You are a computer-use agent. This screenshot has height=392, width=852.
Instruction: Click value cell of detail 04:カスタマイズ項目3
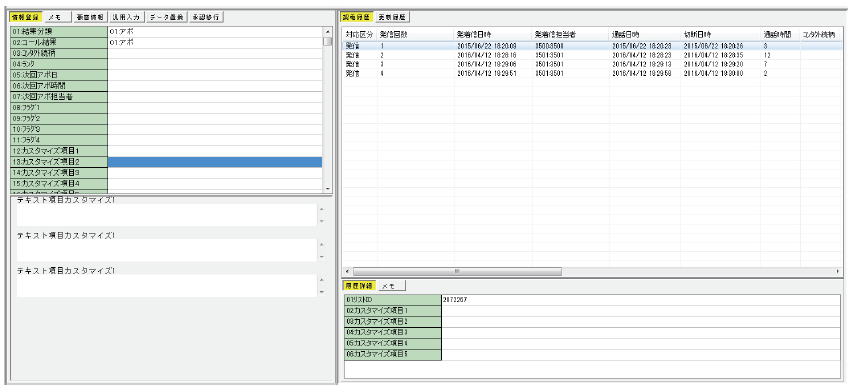[641, 333]
